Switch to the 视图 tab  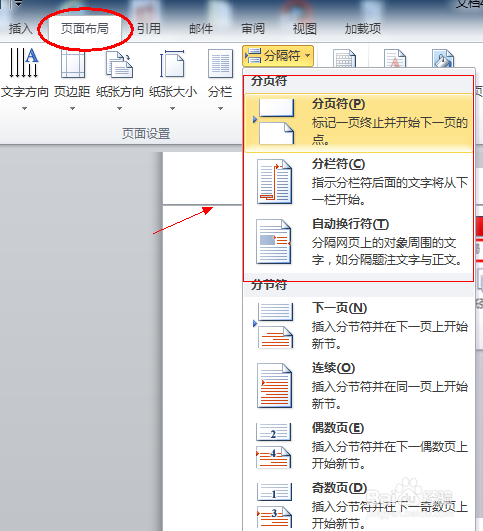(304, 29)
